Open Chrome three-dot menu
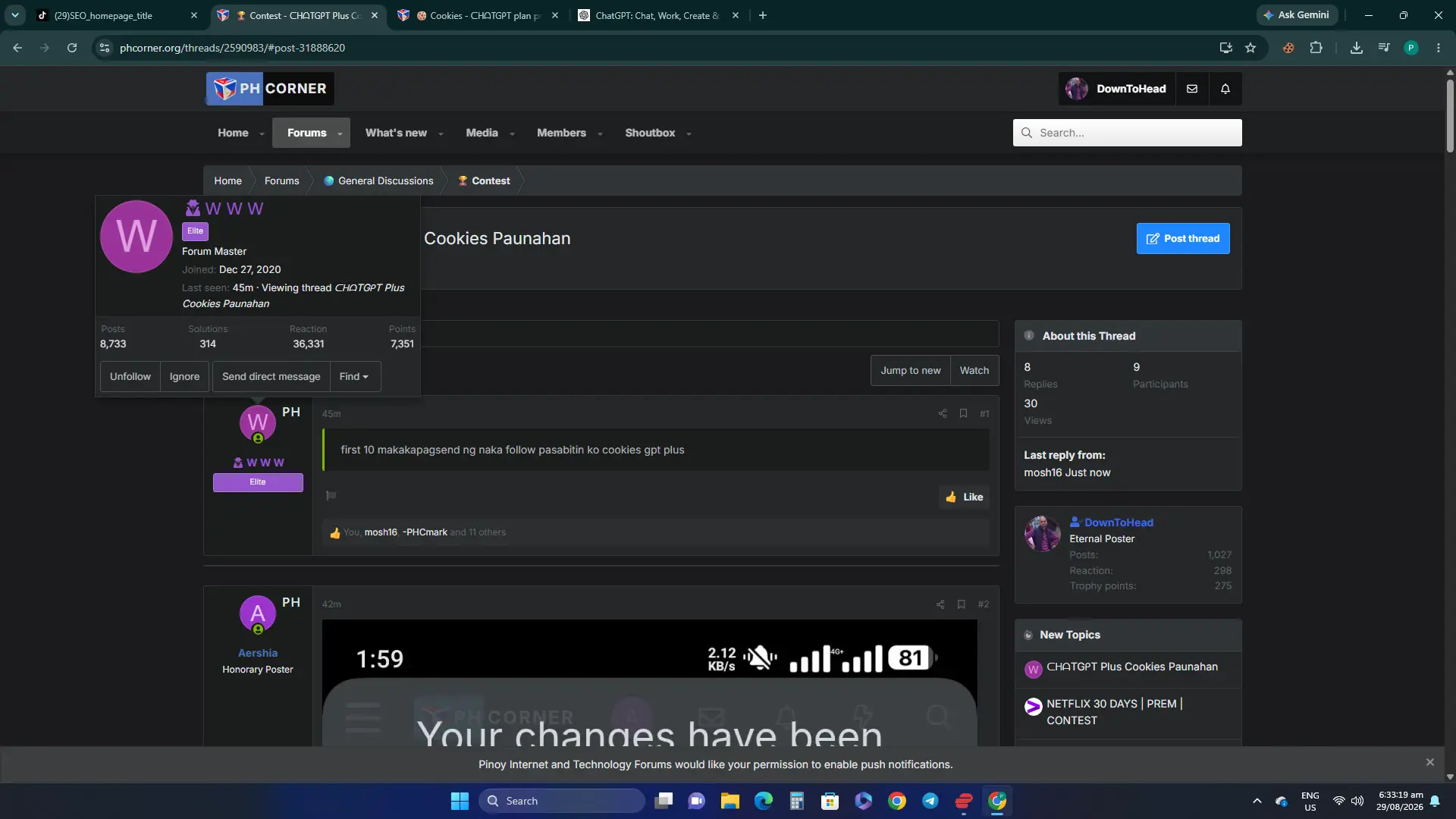The width and height of the screenshot is (1456, 819). 1439,48
